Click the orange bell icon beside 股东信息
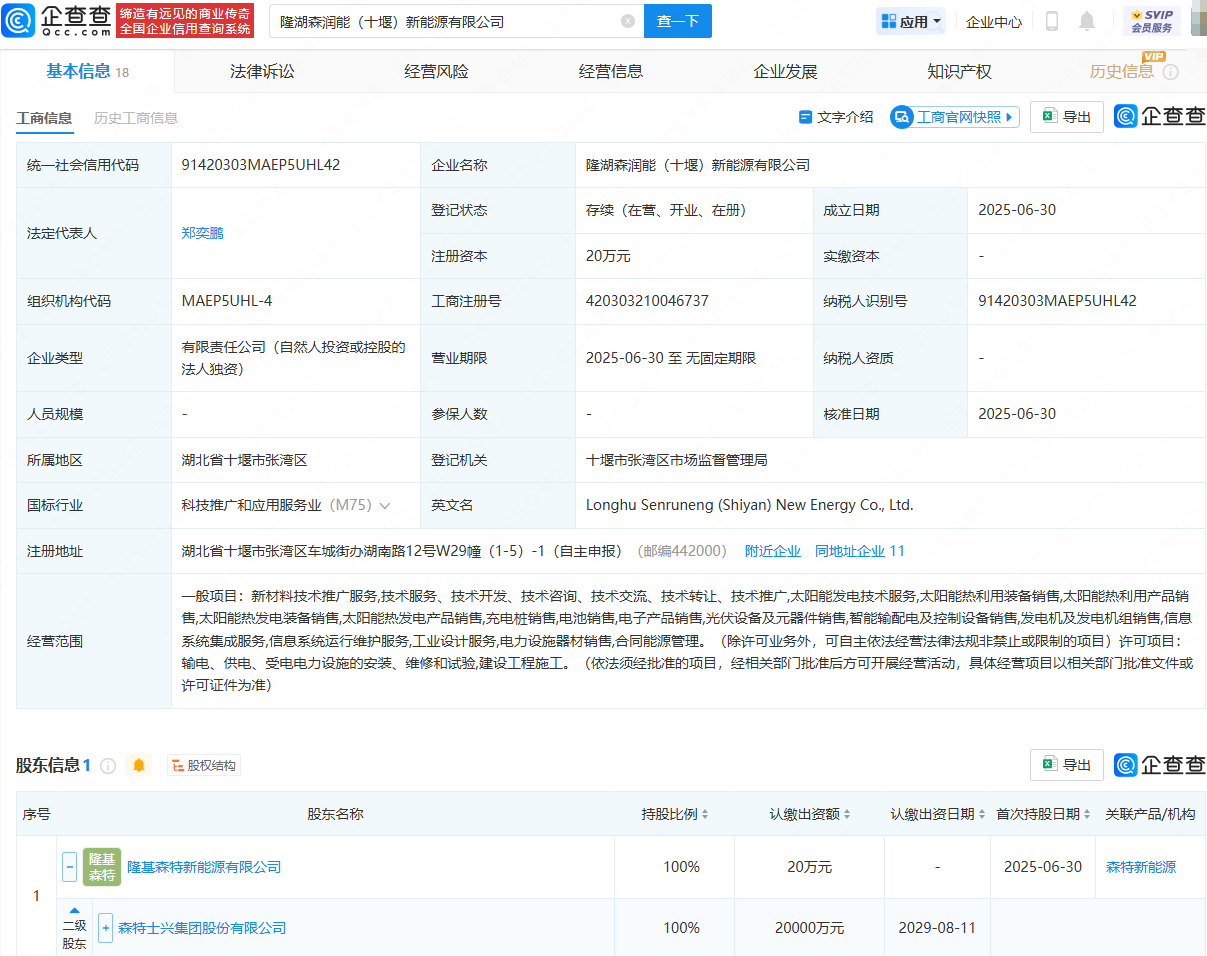 pos(139,766)
